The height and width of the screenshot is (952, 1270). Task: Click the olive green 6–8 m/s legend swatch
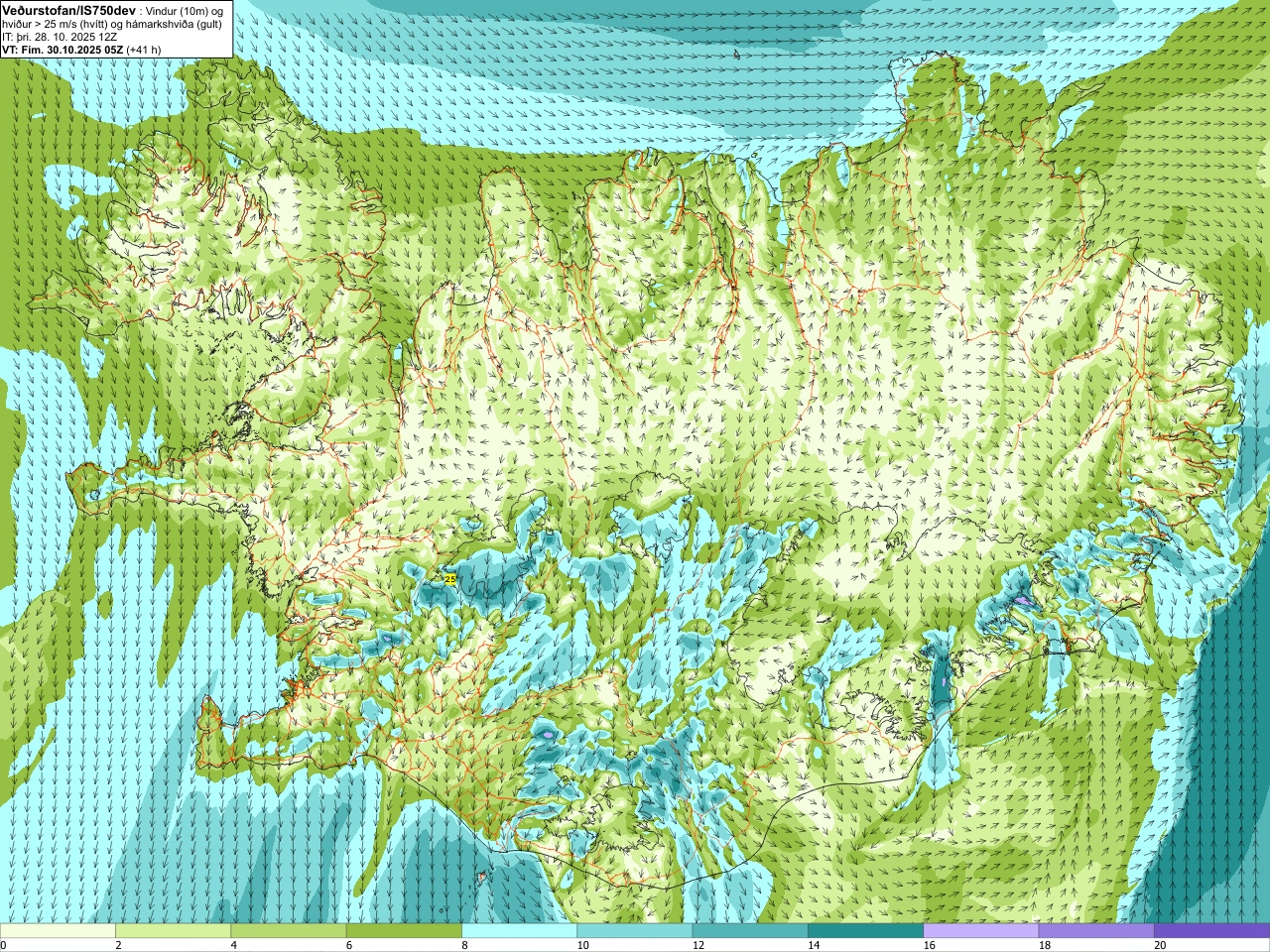404,931
